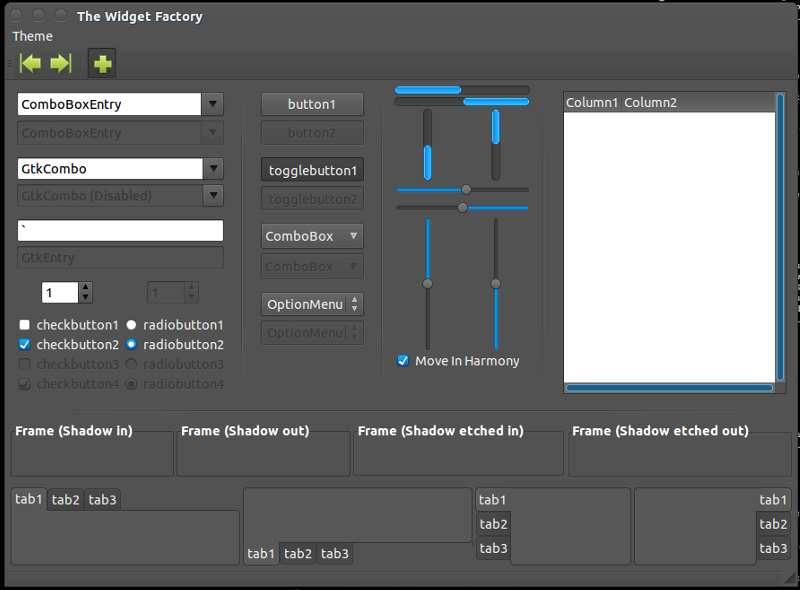The width and height of the screenshot is (800, 590).
Task: Click the right vertical progress bar
Action: 495,145
